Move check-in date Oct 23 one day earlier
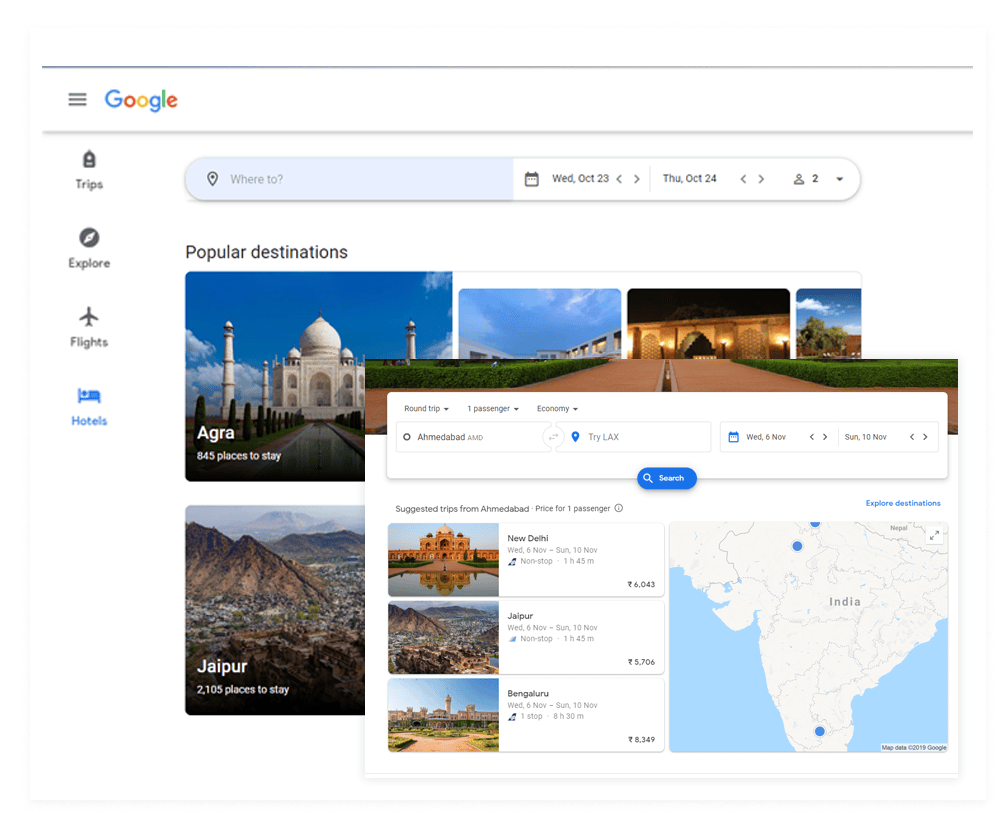Image resolution: width=1007 pixels, height=831 pixels. tap(619, 179)
